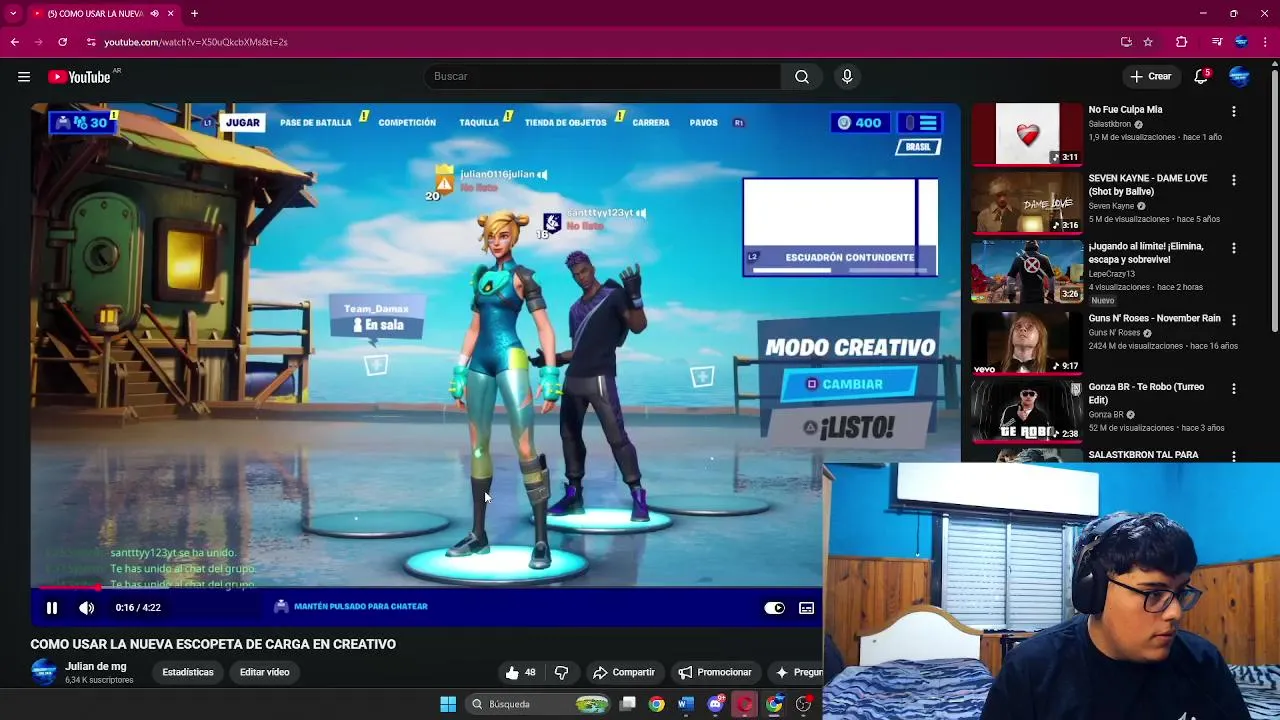The height and width of the screenshot is (720, 1280).
Task: Go to the YouTube home logo
Action: [x=79, y=77]
